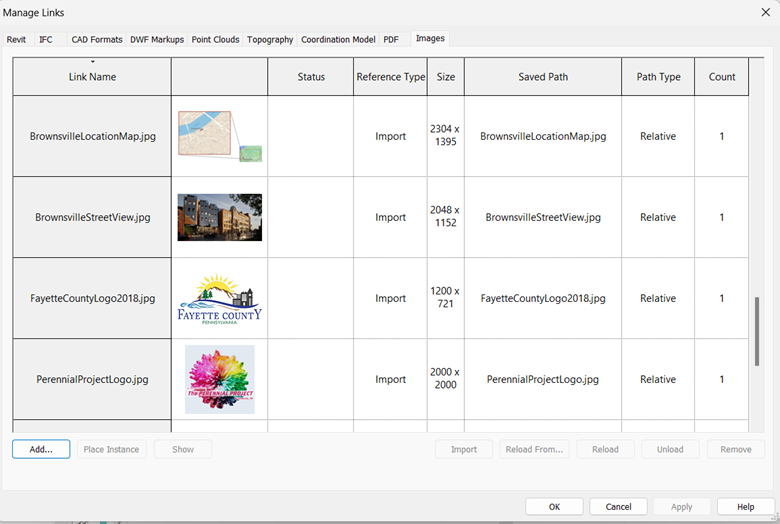
Task: Click the Show button
Action: 183,449
